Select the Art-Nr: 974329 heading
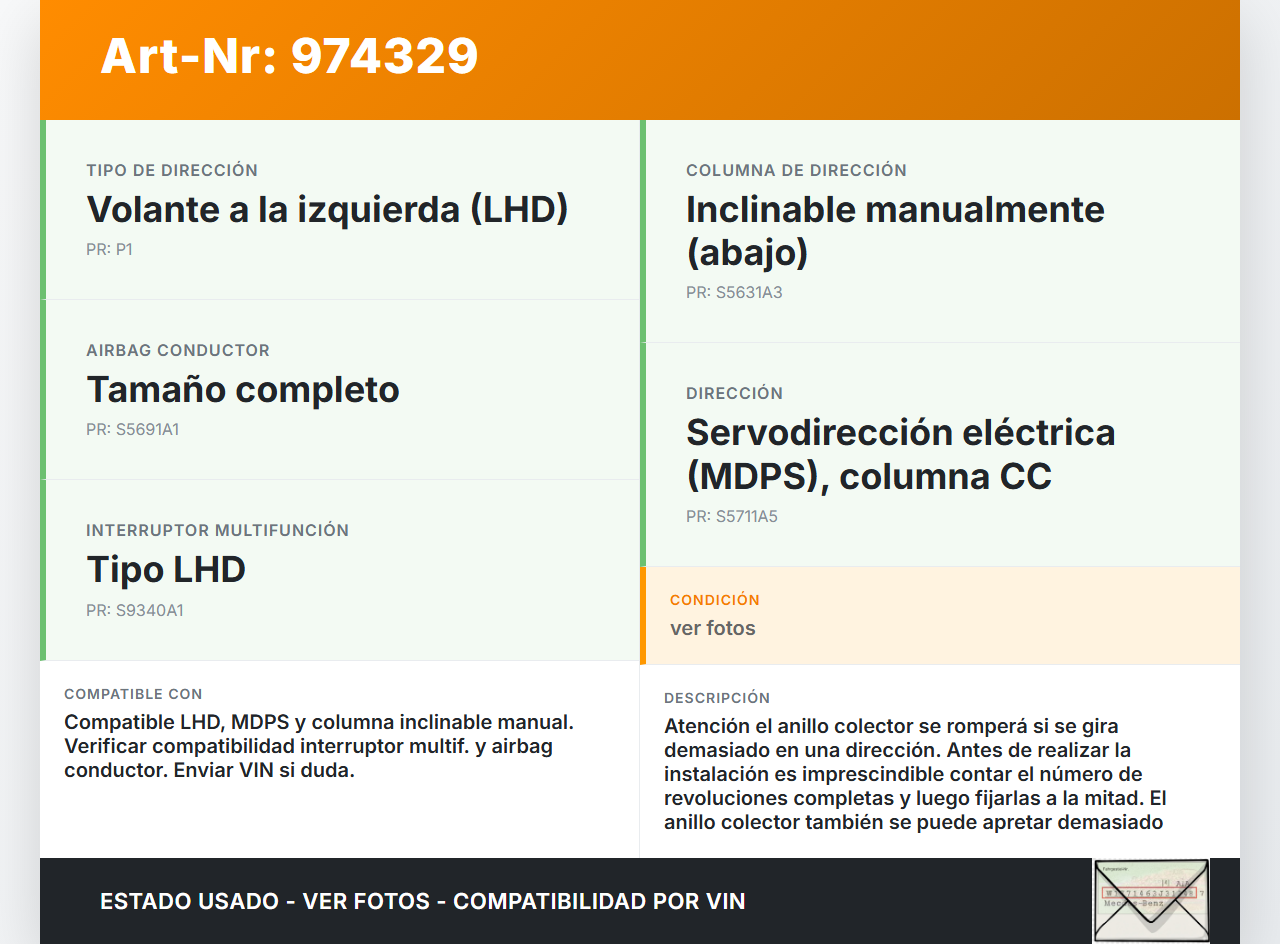 (289, 56)
